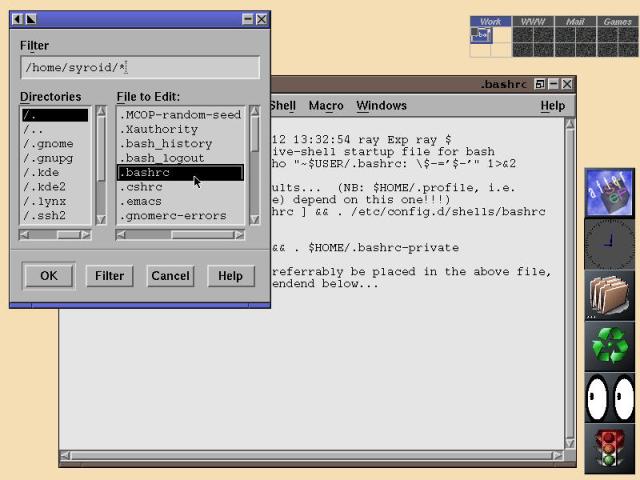The height and width of the screenshot is (480, 640).
Task: Click the Filter path input field
Action: [140, 67]
